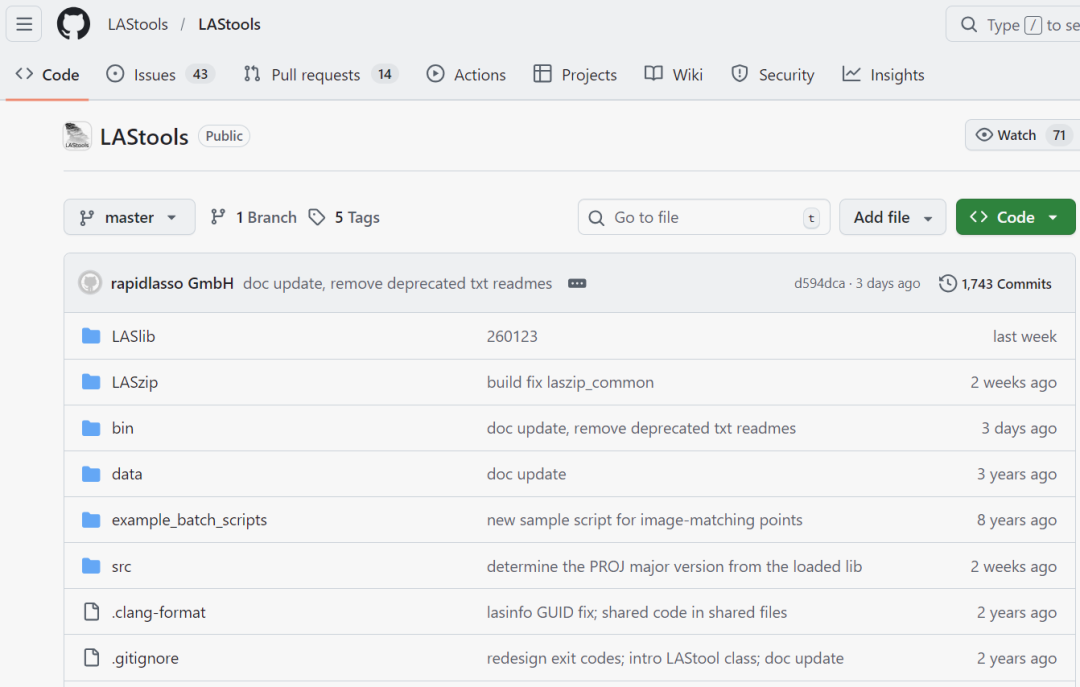This screenshot has height=687, width=1080.
Task: Go to the Actions tab label
Action: pyautogui.click(x=479, y=74)
